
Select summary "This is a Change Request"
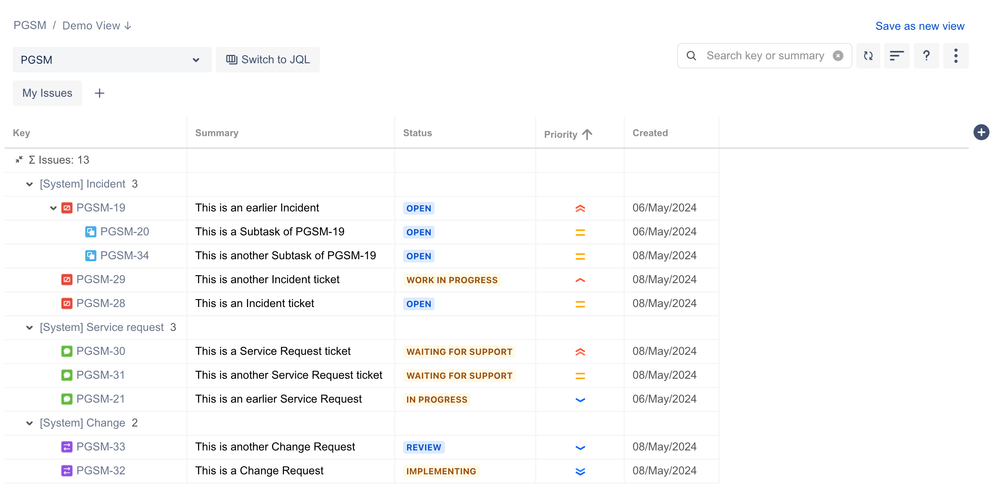tap(259, 471)
